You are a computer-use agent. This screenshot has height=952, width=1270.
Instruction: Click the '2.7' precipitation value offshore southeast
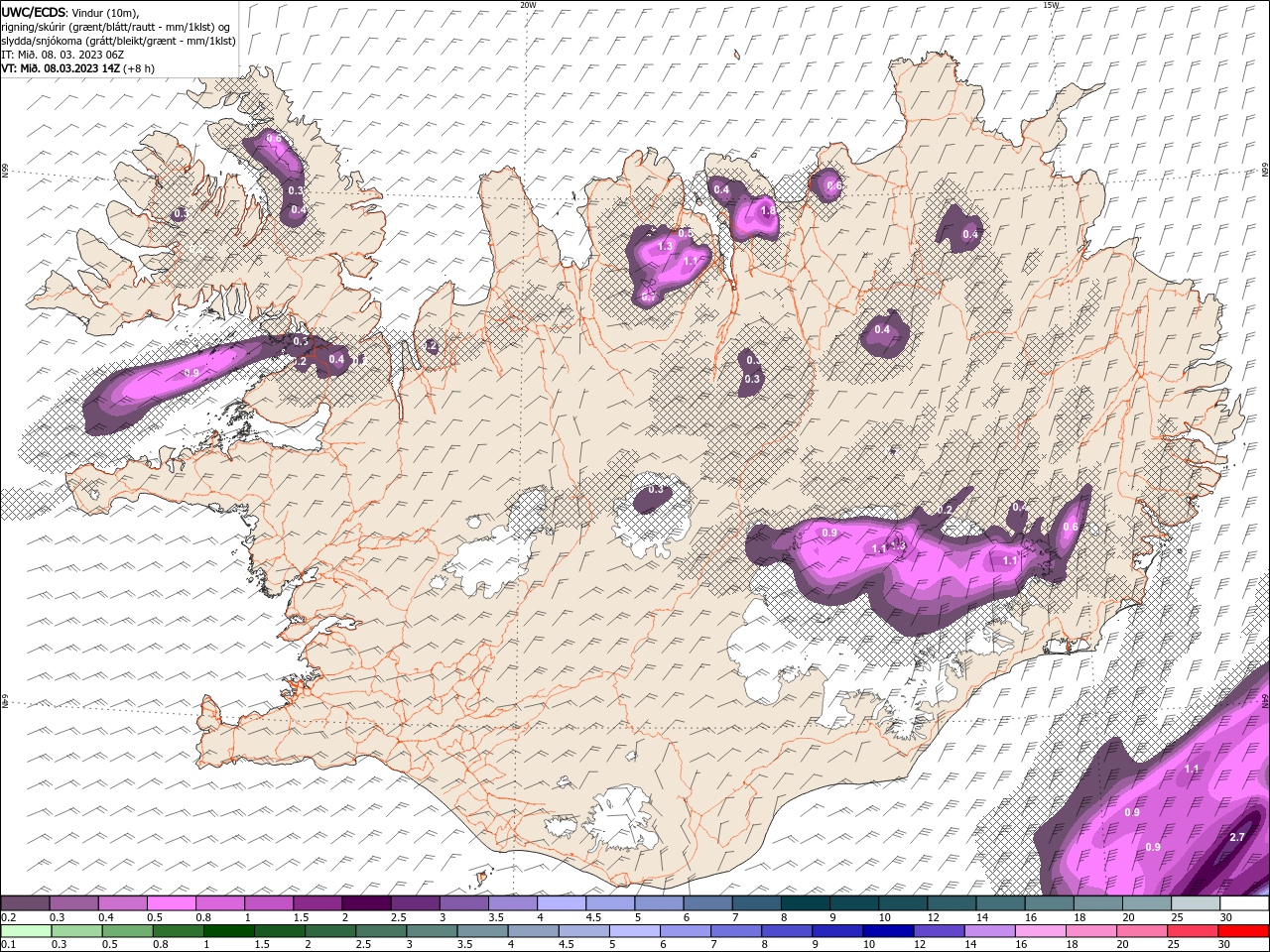pyautogui.click(x=1237, y=837)
